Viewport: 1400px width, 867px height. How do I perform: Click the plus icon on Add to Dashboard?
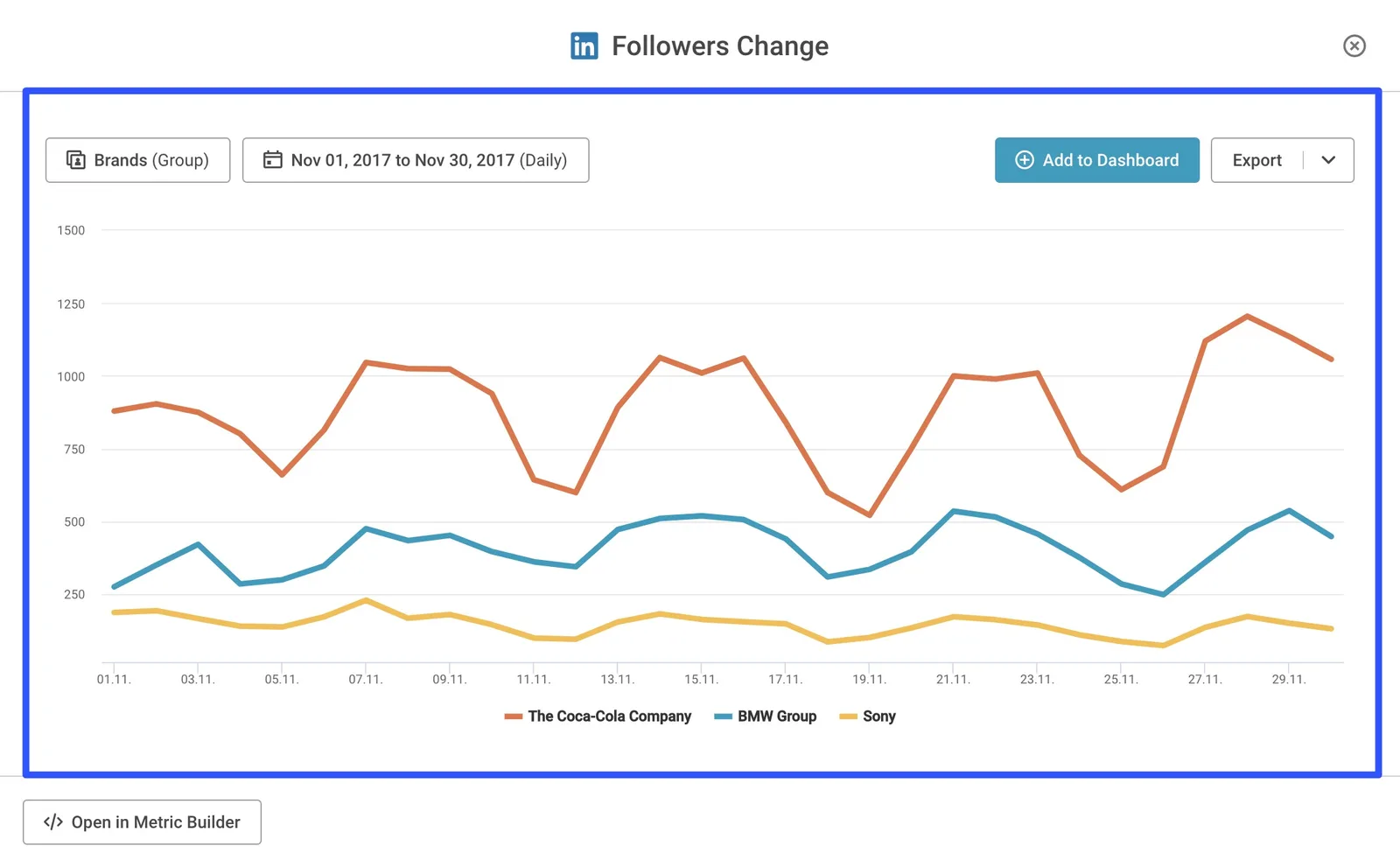click(x=1023, y=160)
